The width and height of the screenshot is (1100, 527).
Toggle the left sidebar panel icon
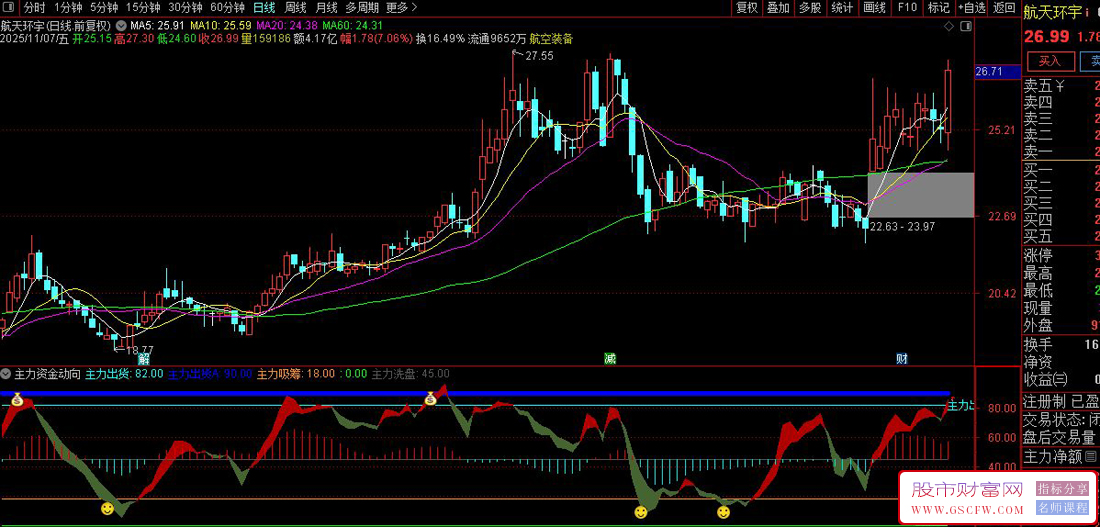click(x=8, y=8)
